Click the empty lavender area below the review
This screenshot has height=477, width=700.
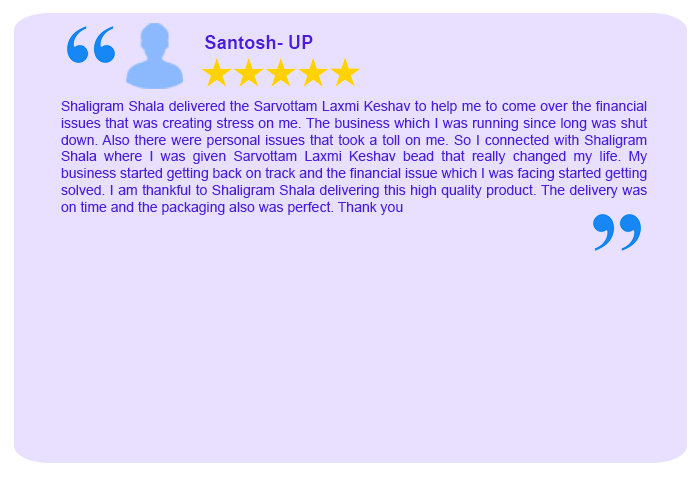pyautogui.click(x=350, y=348)
